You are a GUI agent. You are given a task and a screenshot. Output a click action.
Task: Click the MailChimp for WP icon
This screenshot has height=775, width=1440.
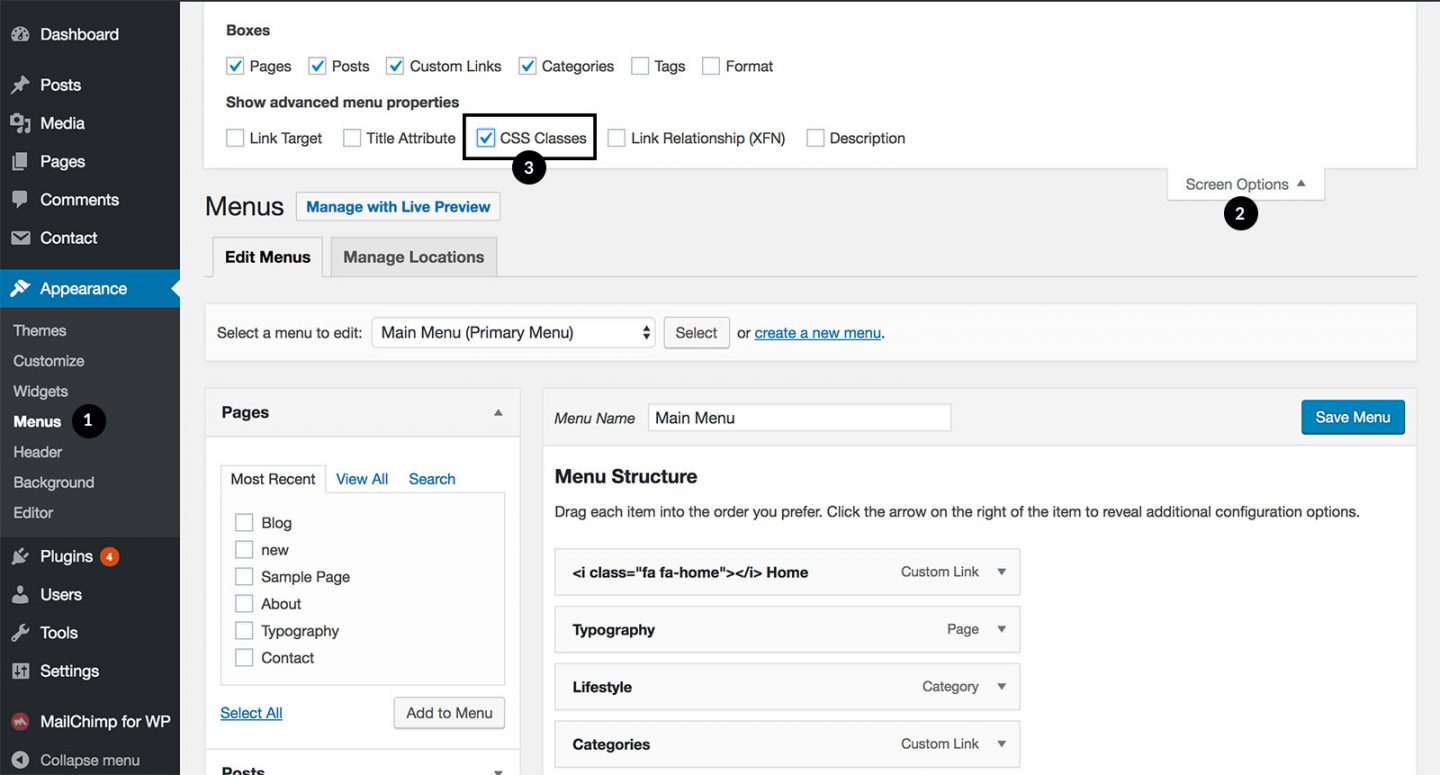pos(20,722)
